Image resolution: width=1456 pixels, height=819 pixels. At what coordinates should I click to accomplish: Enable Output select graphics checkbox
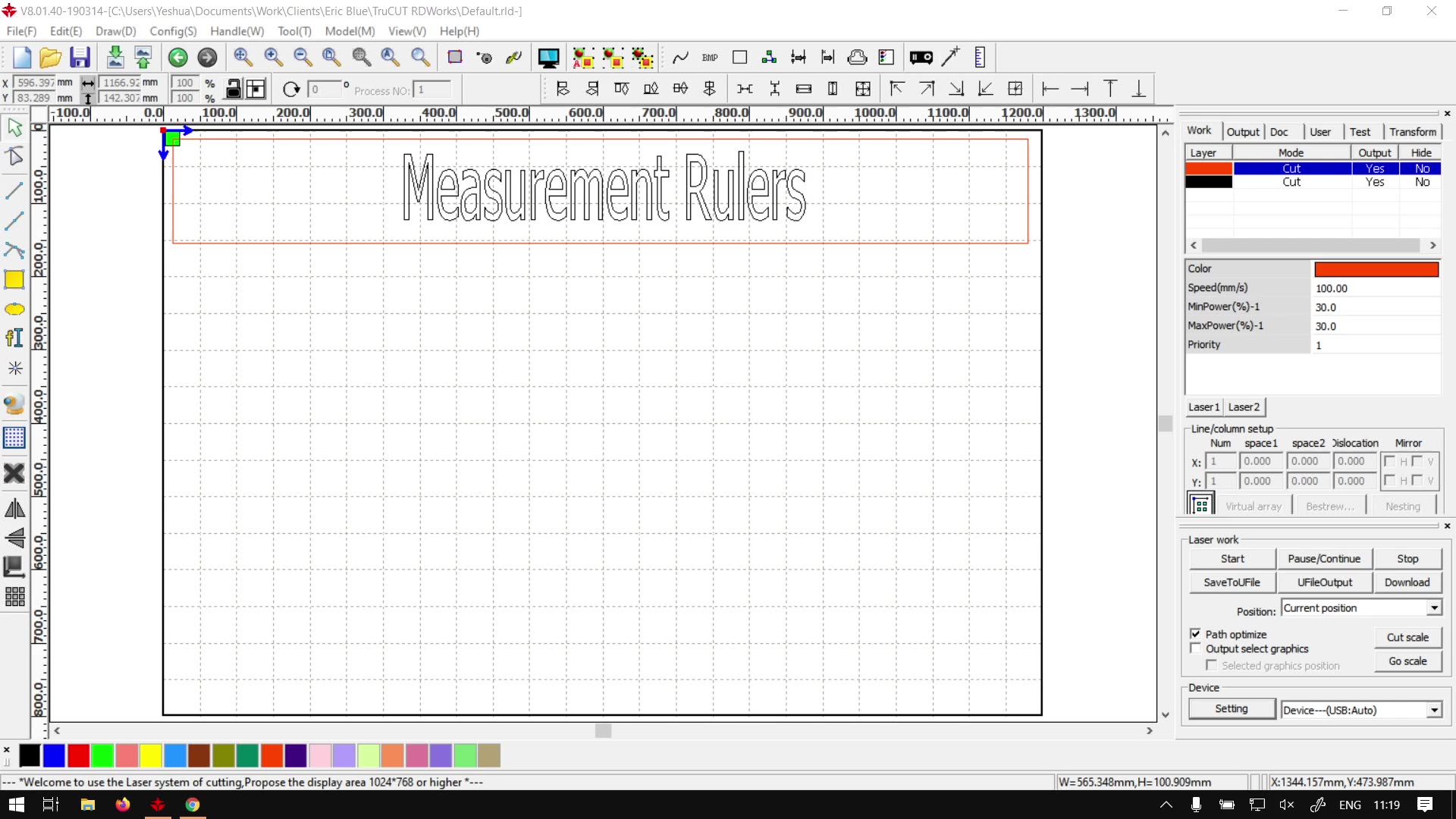click(1196, 649)
